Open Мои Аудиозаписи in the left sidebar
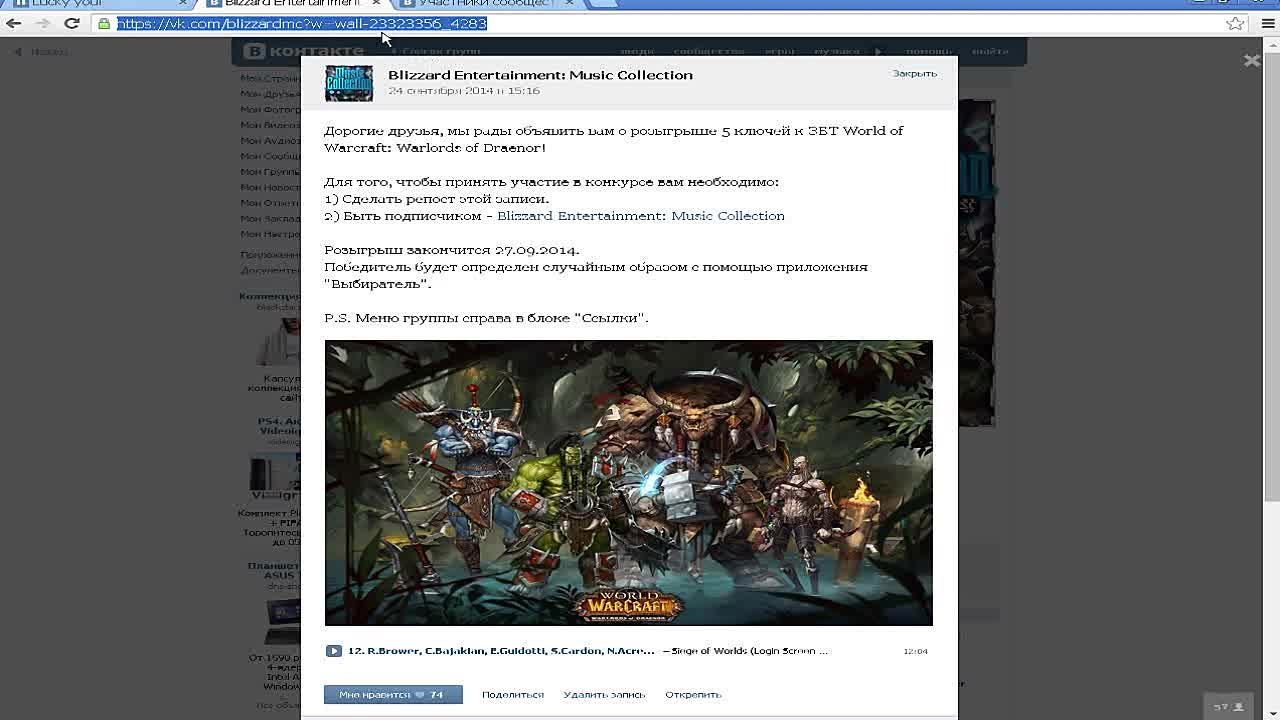 coord(270,141)
